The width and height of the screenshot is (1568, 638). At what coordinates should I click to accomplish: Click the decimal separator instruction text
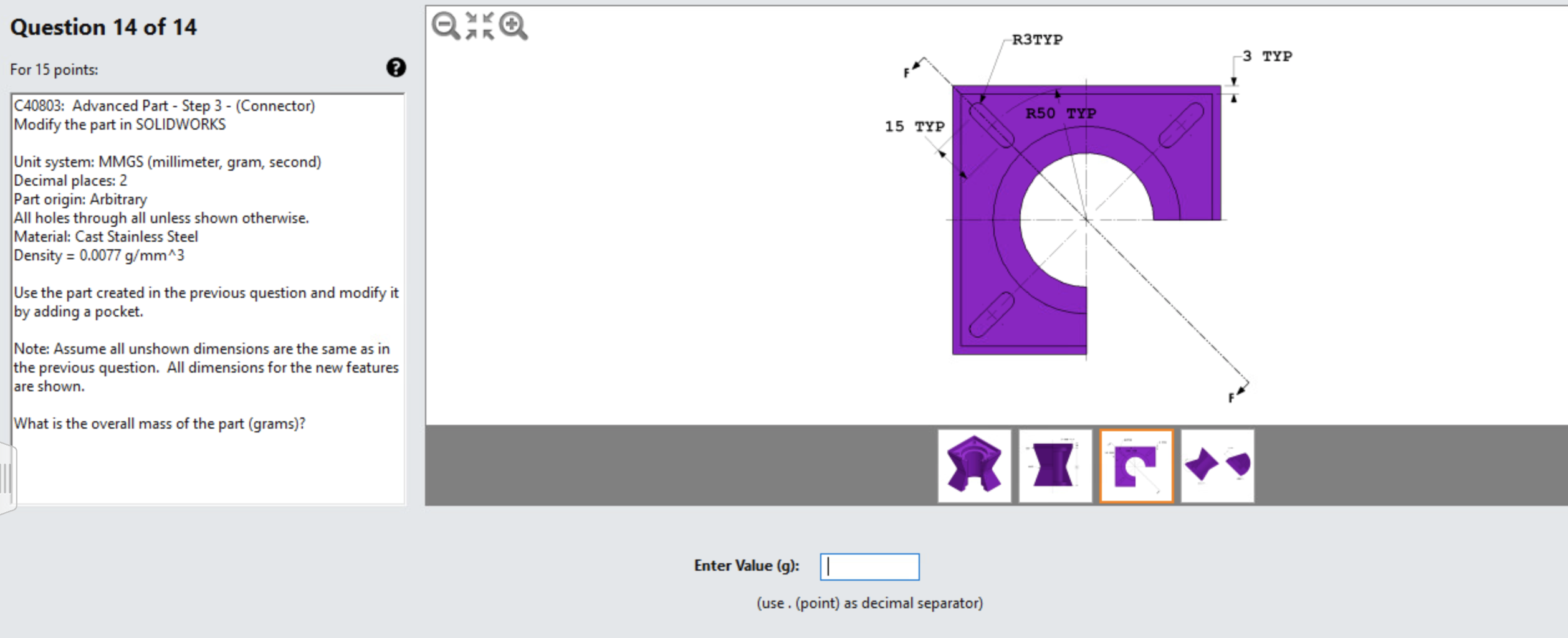869,602
